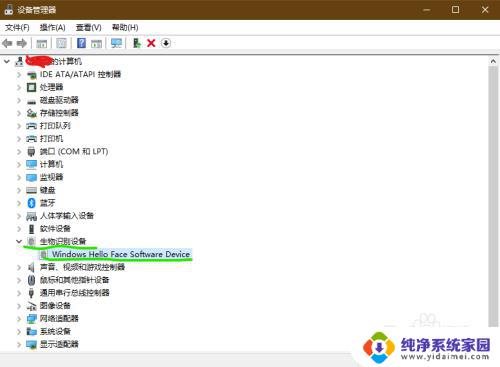
Task: Expand the 处理器 category
Action: (x=19, y=87)
